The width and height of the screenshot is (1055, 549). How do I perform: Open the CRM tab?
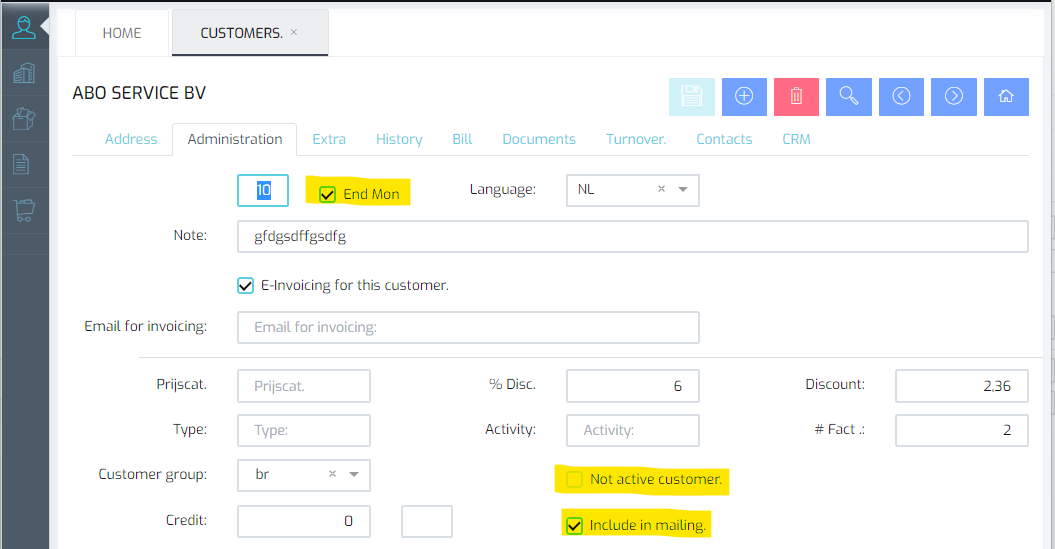tap(796, 139)
